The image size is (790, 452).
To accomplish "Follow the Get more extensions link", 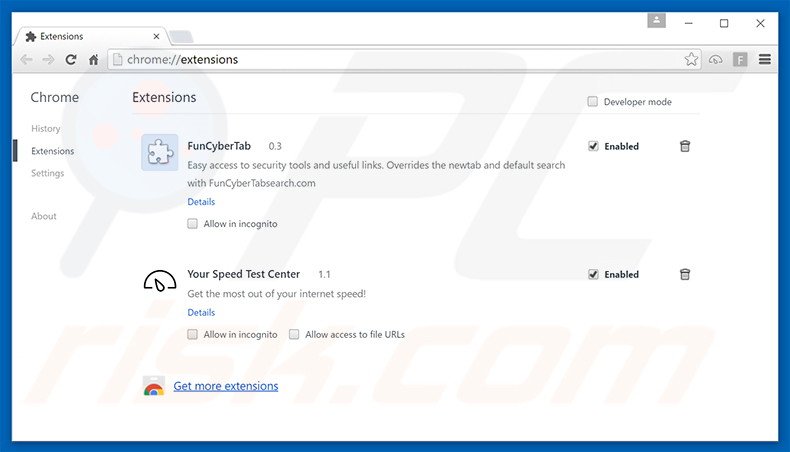I will 226,386.
